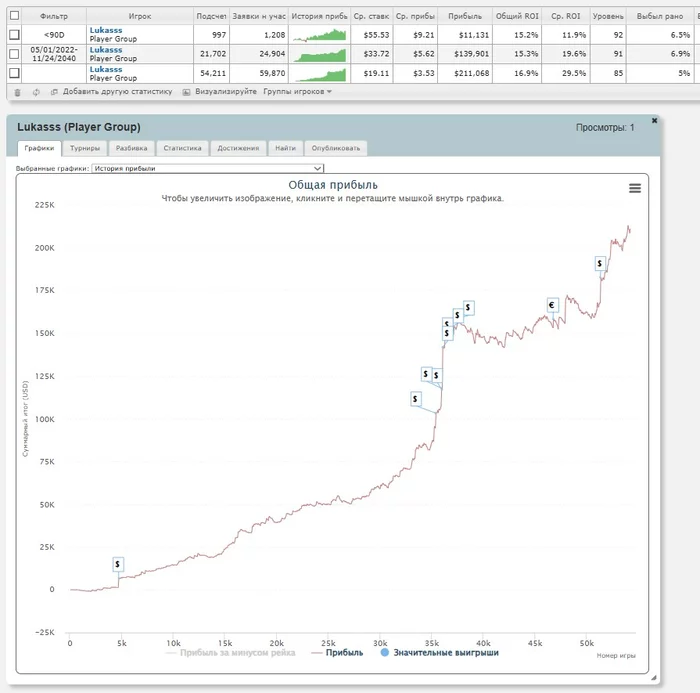Click the $ win marker near 5k games
The height and width of the screenshot is (693, 700).
pos(118,564)
